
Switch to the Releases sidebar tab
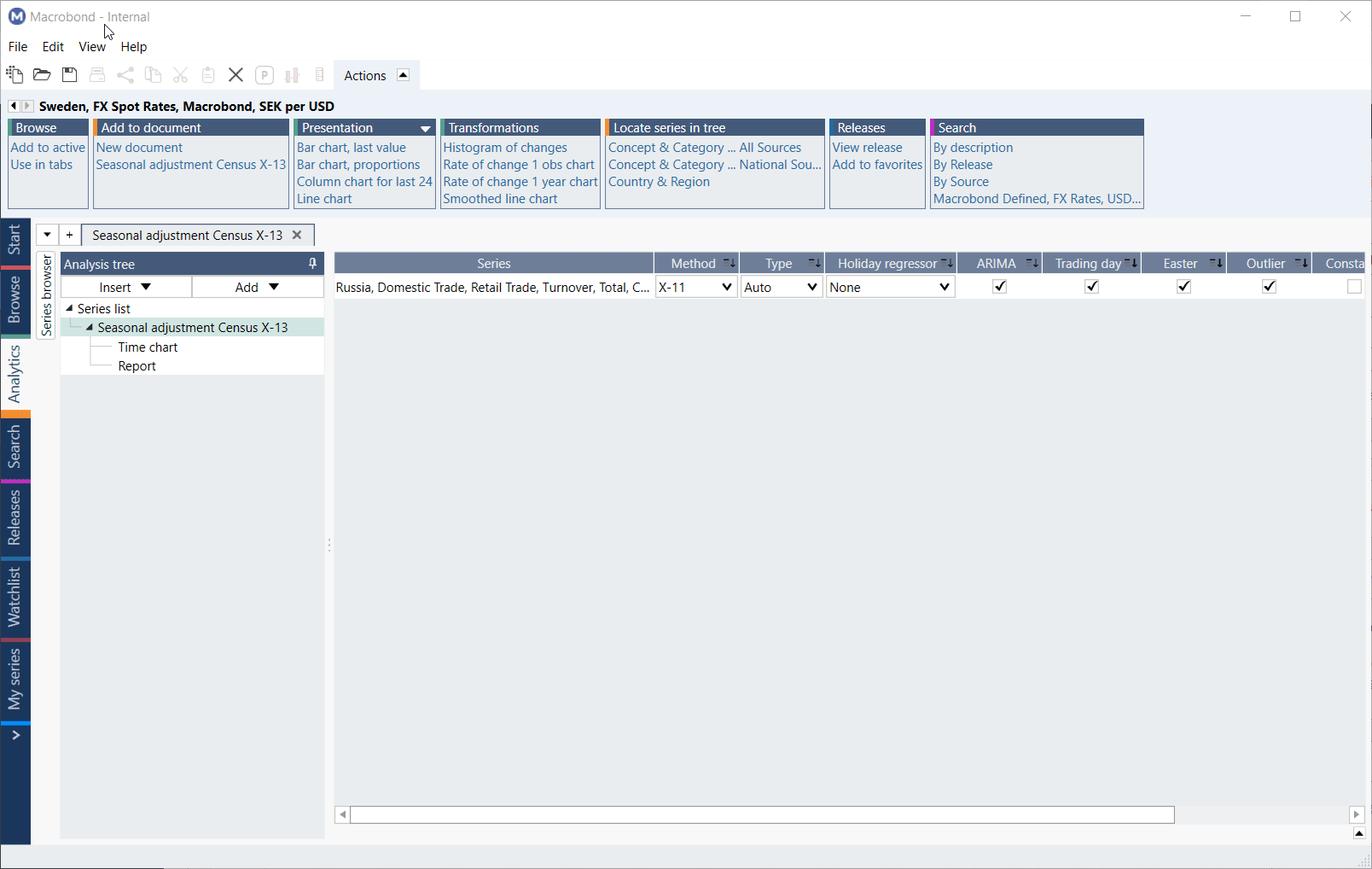tap(15, 518)
